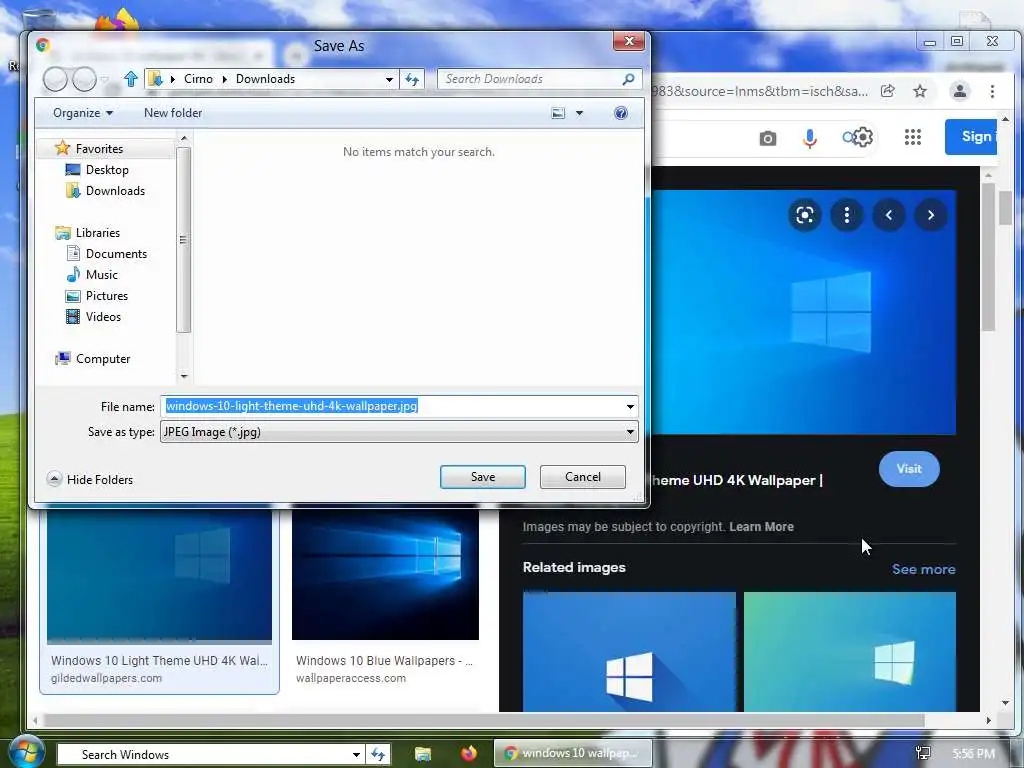This screenshot has width=1024, height=768.
Task: Open file explorer from taskbar
Action: pyautogui.click(x=423, y=754)
